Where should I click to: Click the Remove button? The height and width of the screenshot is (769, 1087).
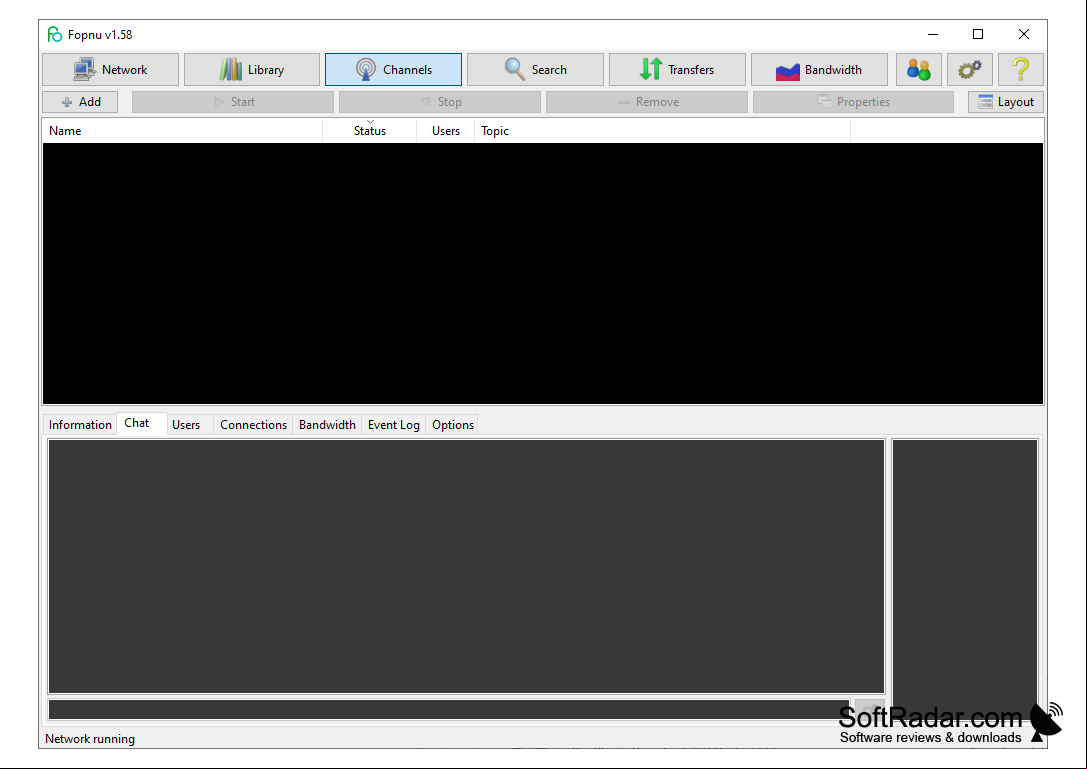(x=647, y=102)
